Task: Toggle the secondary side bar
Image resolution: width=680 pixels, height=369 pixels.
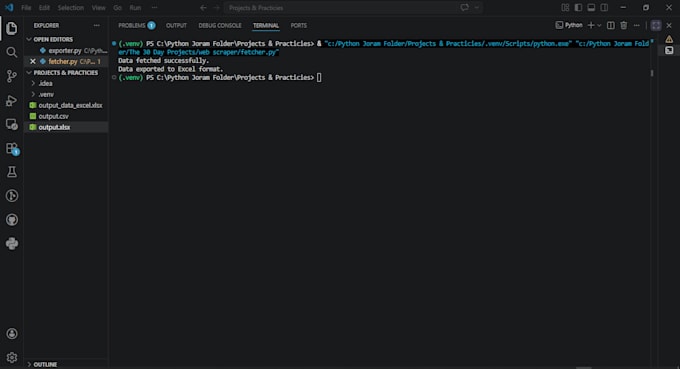Action: click(604, 7)
